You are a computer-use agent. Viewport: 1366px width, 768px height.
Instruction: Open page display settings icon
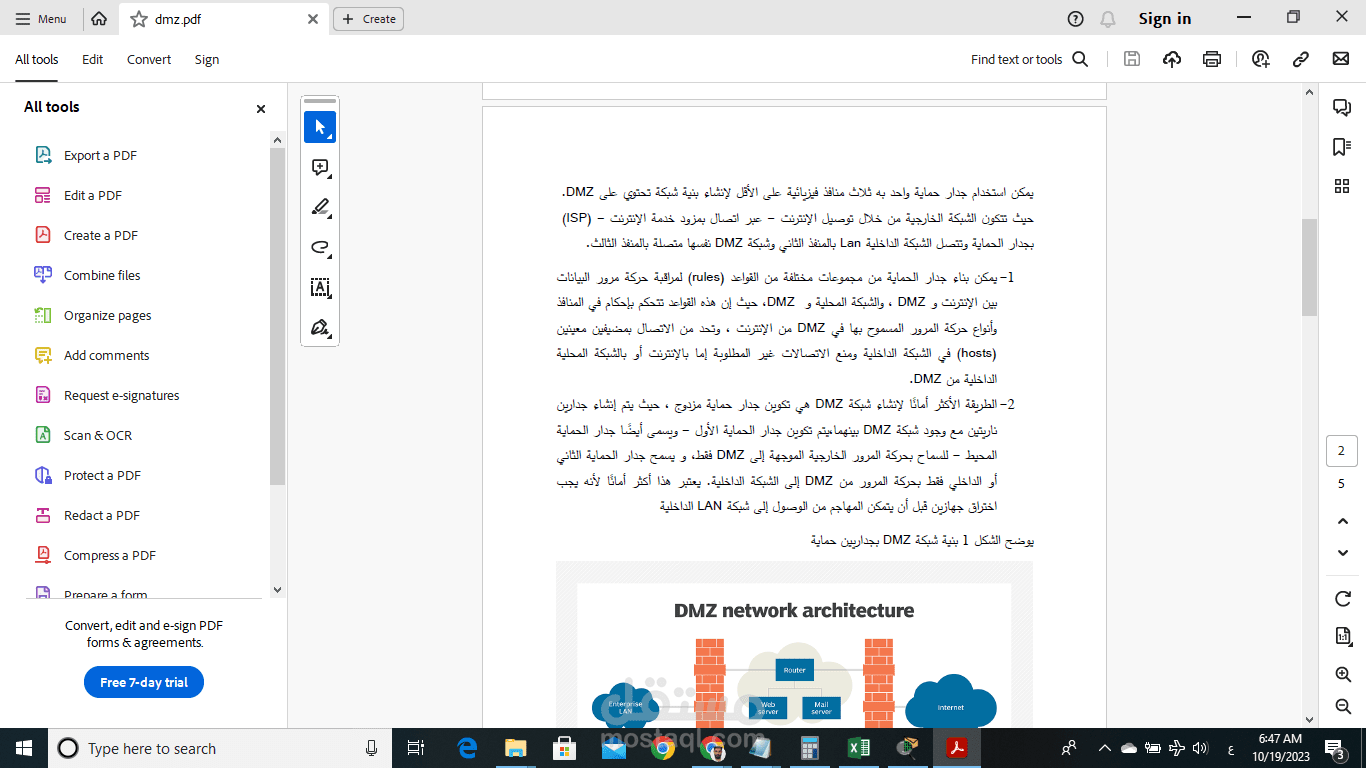(1343, 637)
